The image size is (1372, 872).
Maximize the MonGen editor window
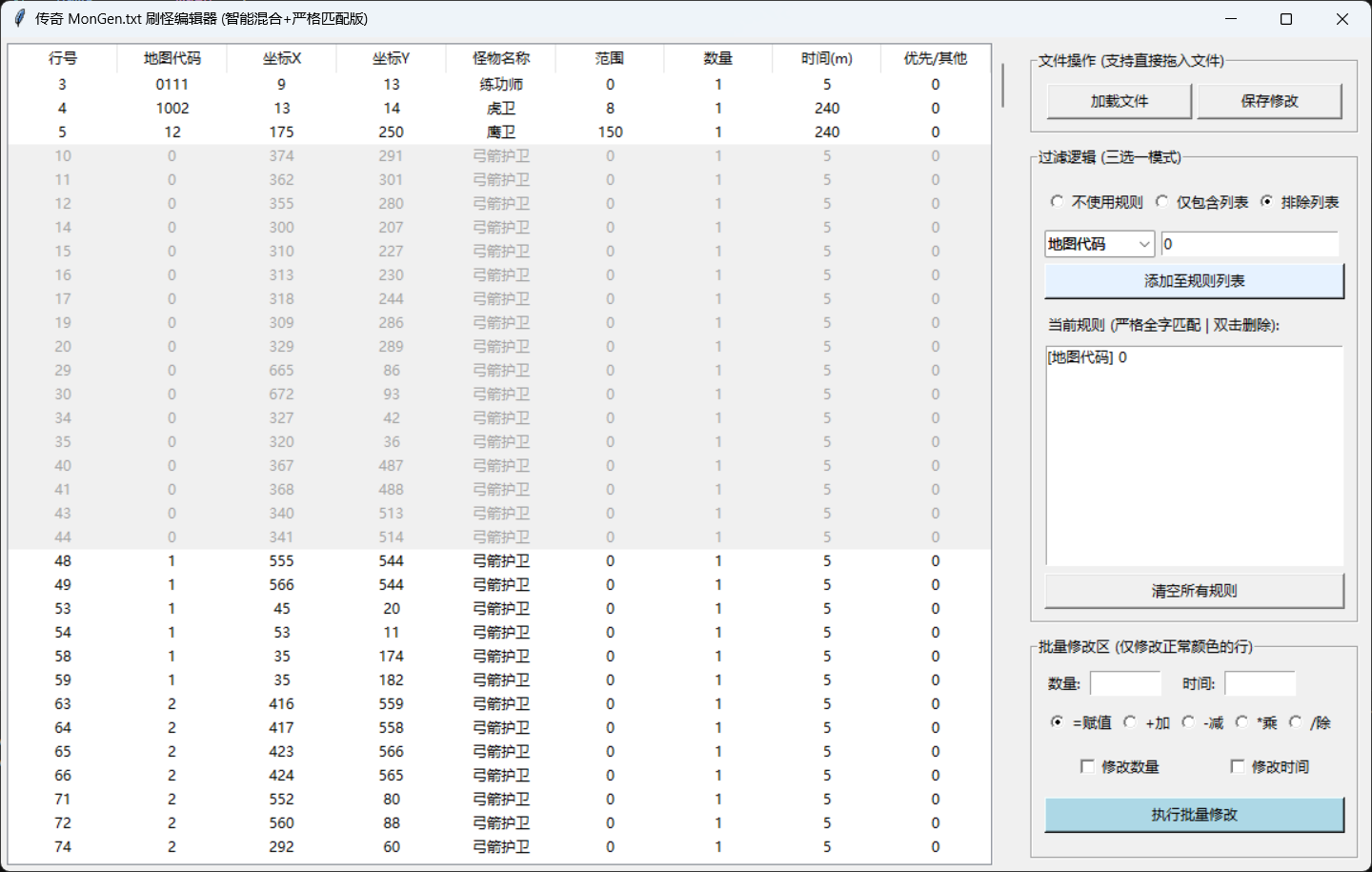(1286, 19)
